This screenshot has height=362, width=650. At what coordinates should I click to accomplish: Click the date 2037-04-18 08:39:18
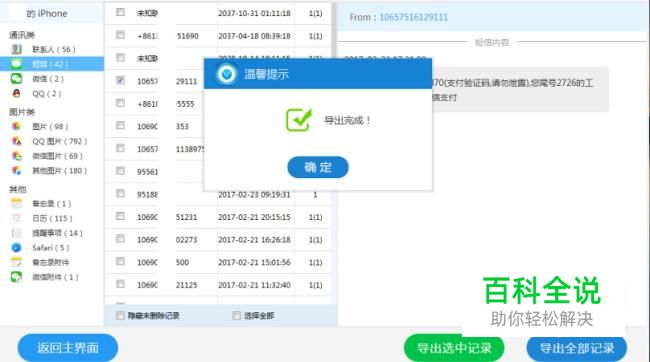[x=254, y=36]
